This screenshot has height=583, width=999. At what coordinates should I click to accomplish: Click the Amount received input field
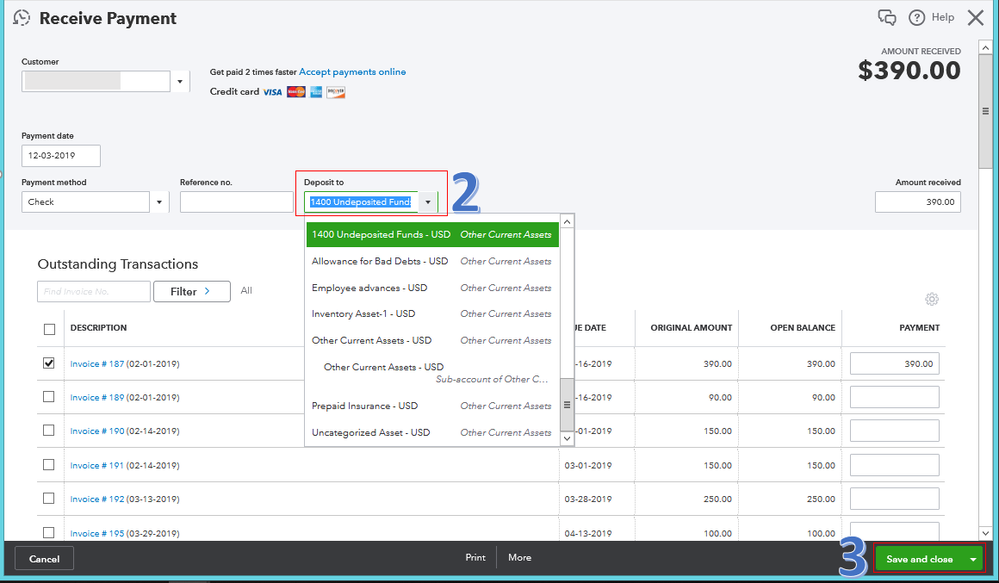coord(916,201)
